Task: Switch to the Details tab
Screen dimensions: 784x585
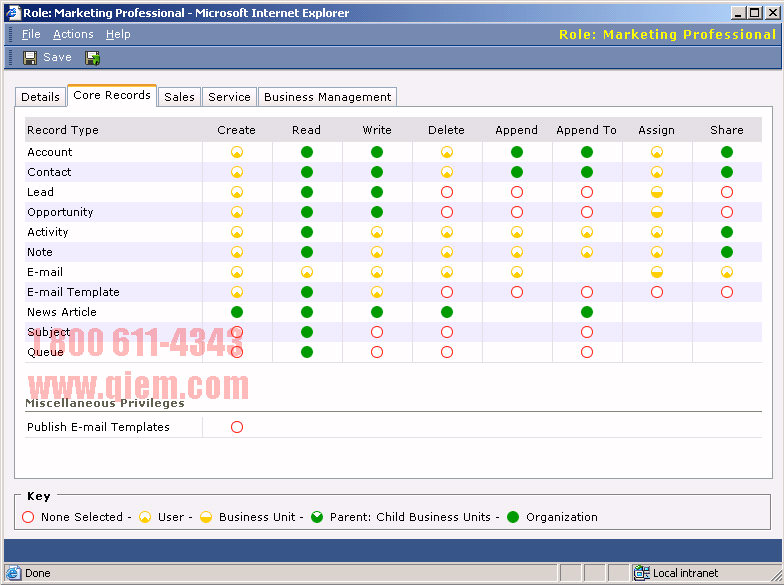Action: point(40,96)
